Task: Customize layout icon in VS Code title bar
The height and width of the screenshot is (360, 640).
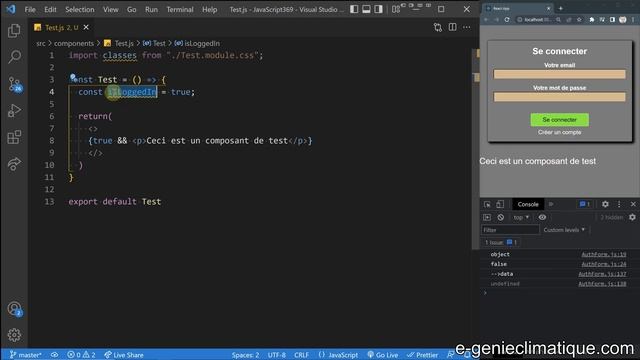Action: tap(396, 9)
